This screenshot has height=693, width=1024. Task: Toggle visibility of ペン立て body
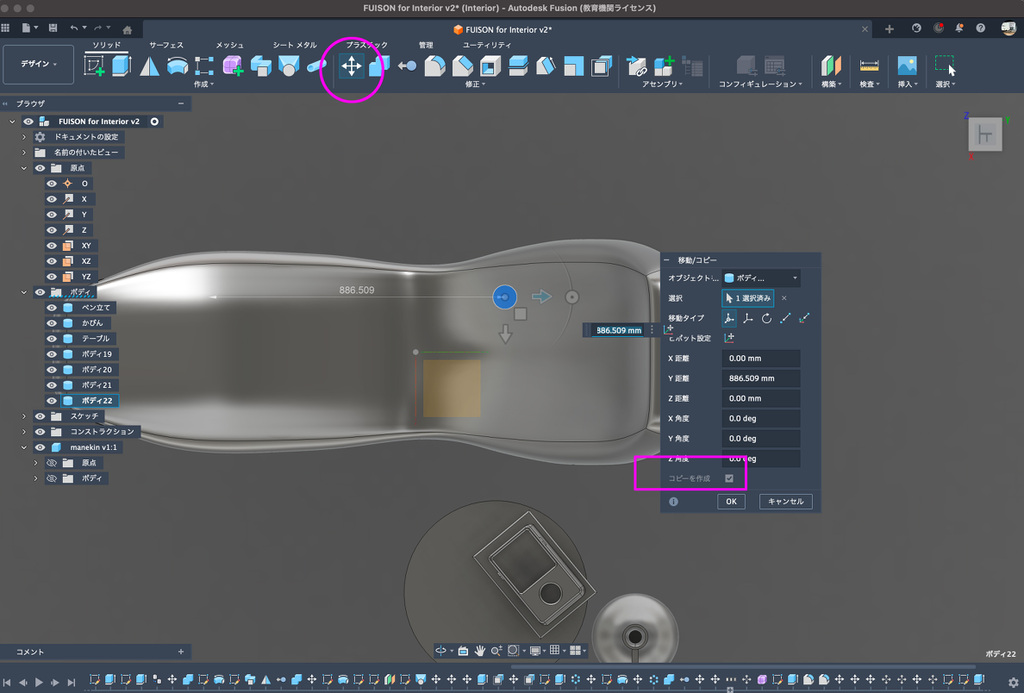51,308
